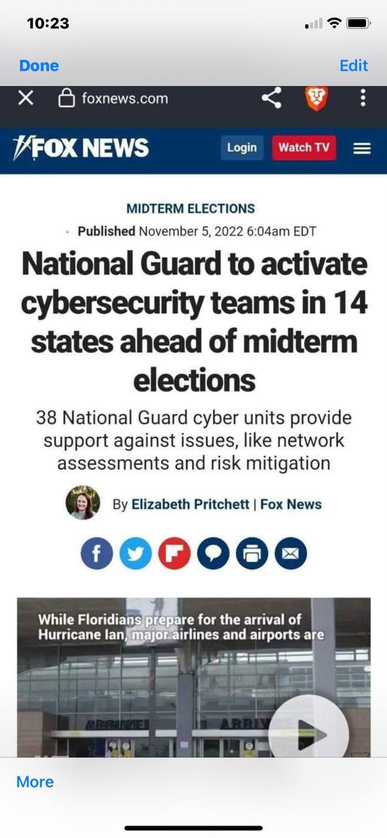Share article on Flipboard
Screen dimensions: 387x838
174,553
